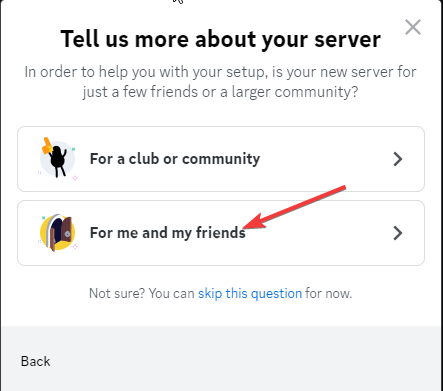Follow the 'skip this question' link
The width and height of the screenshot is (443, 391).
(250, 294)
